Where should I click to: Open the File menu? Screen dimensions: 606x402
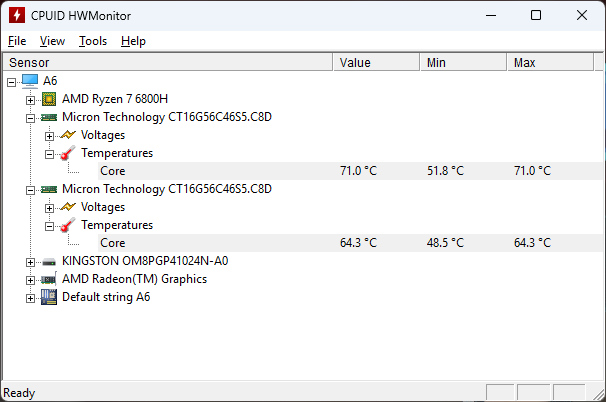coord(17,41)
